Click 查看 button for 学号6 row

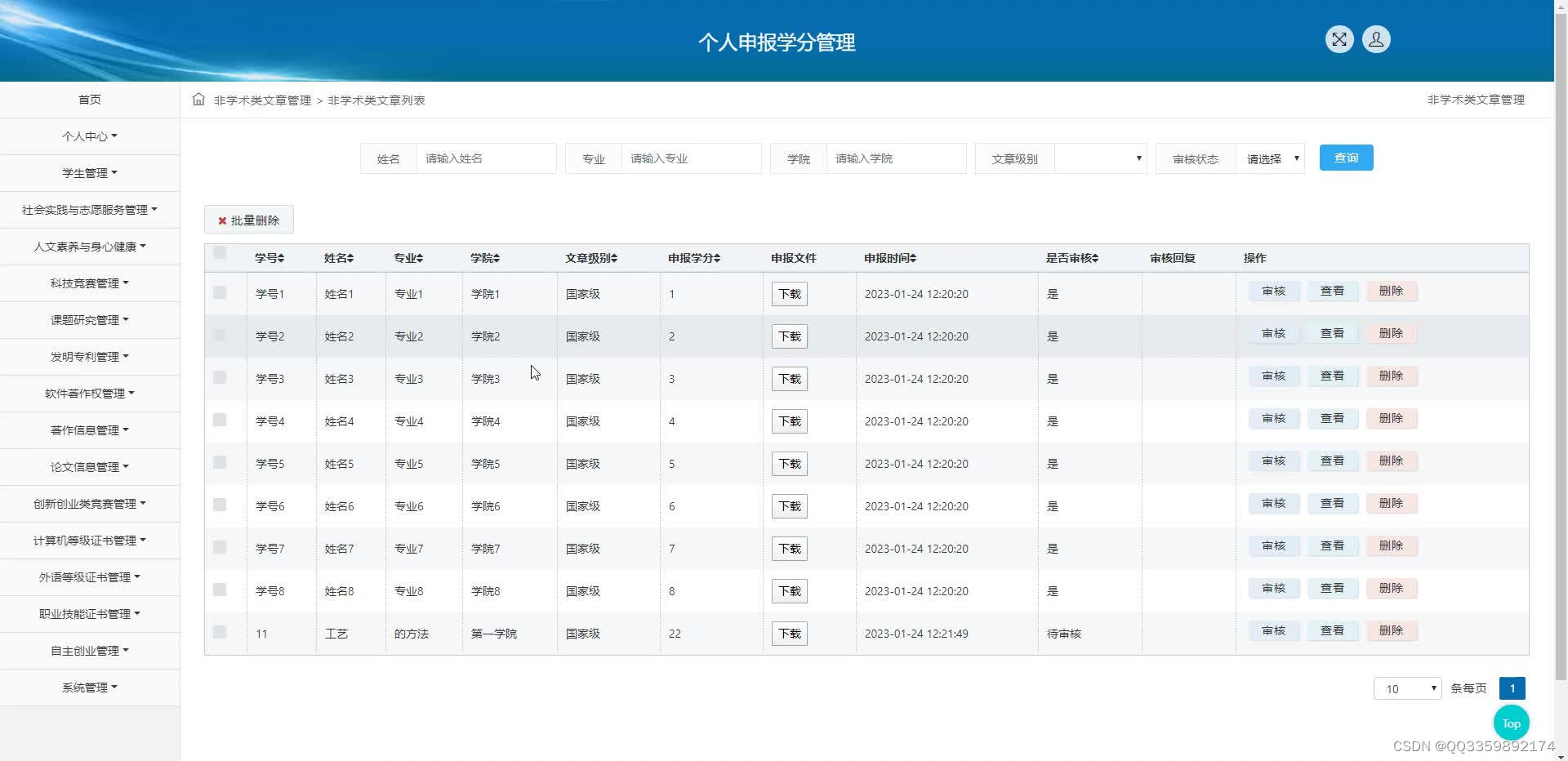(1332, 503)
